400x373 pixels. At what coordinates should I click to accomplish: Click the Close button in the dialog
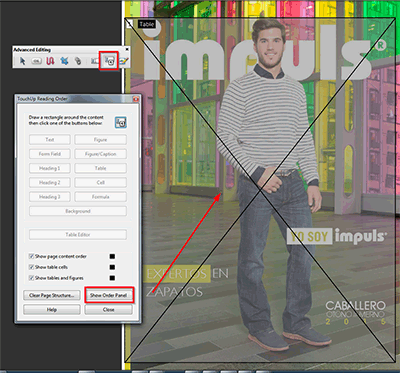click(x=108, y=310)
